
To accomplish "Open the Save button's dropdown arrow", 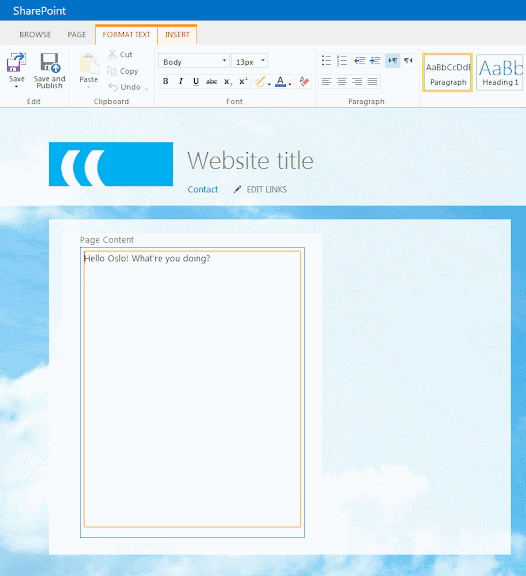I will 17,87.
